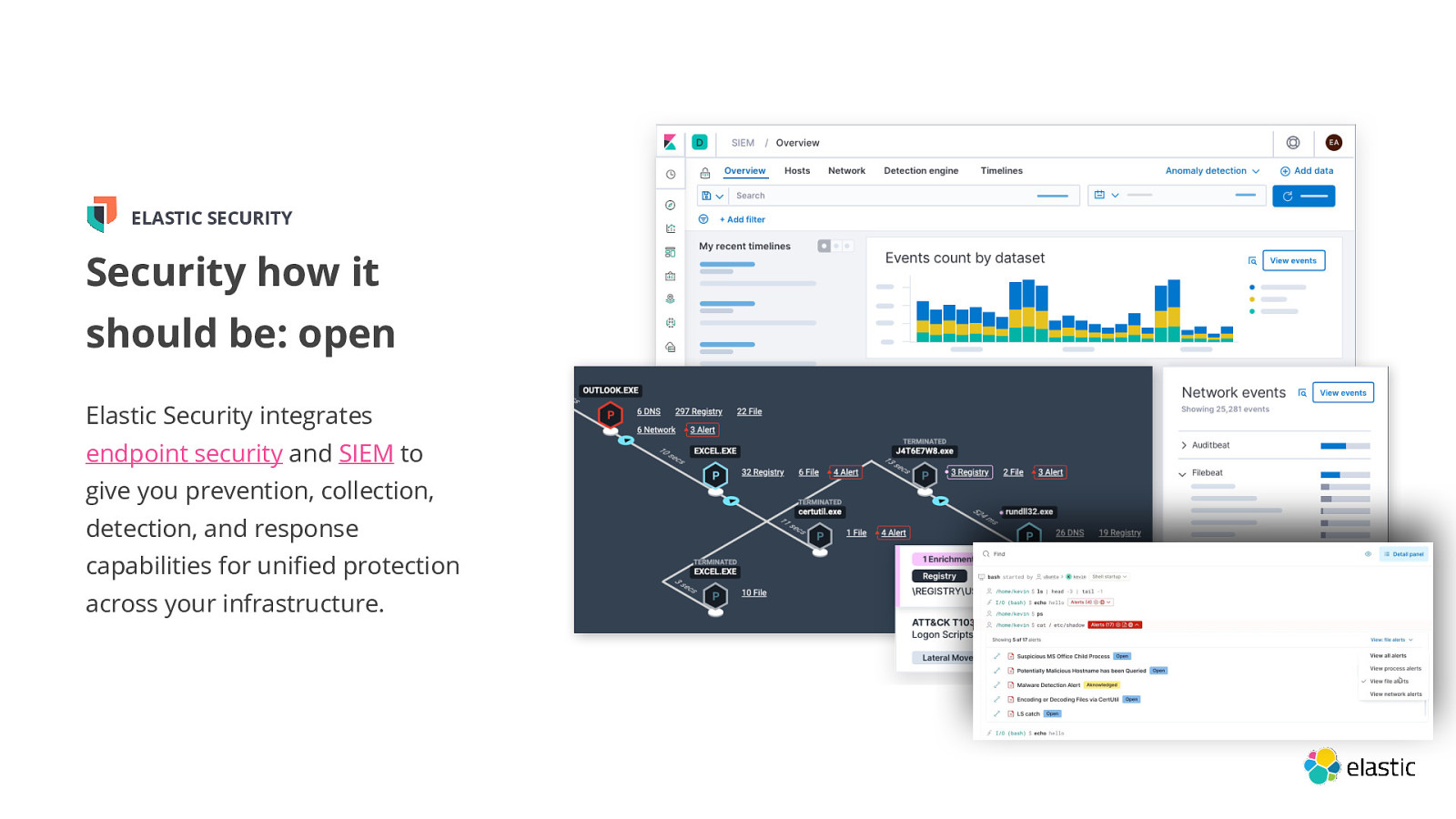Open 297 Registry link under OUTLOOK.EXE
Viewport: 1456px width, 819px height.
(699, 412)
